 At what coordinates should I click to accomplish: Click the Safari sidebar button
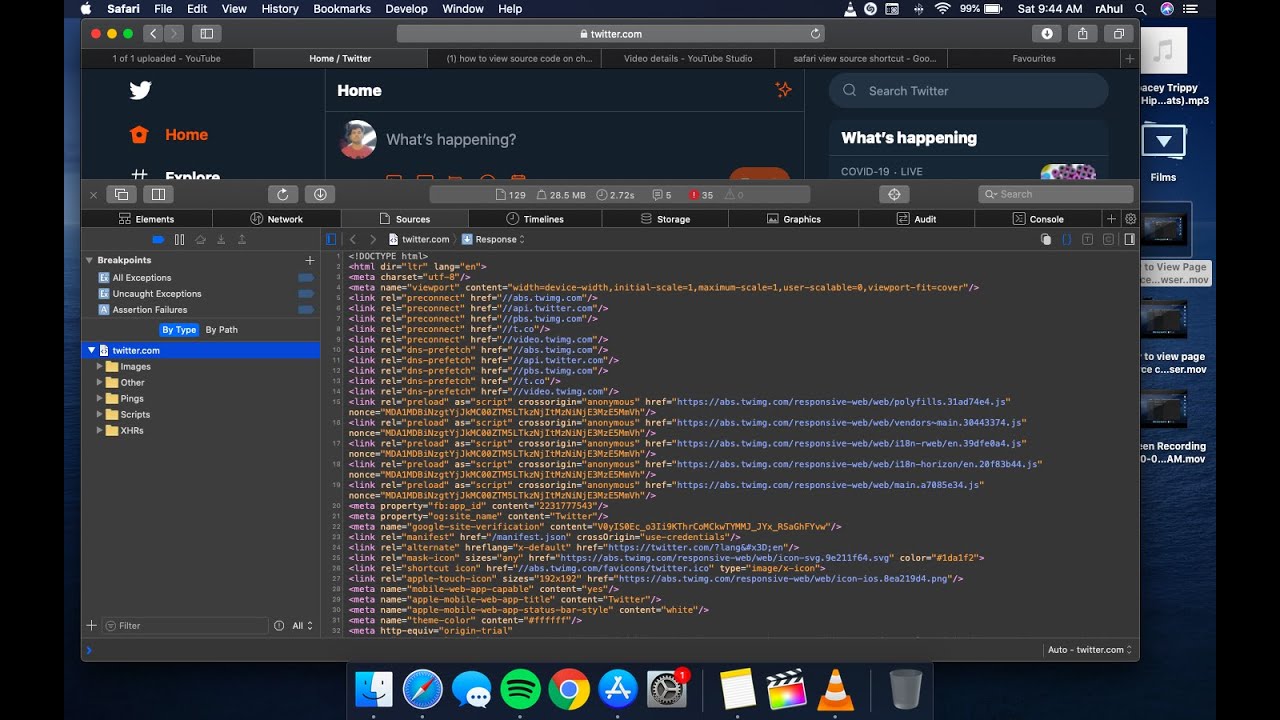coord(208,34)
